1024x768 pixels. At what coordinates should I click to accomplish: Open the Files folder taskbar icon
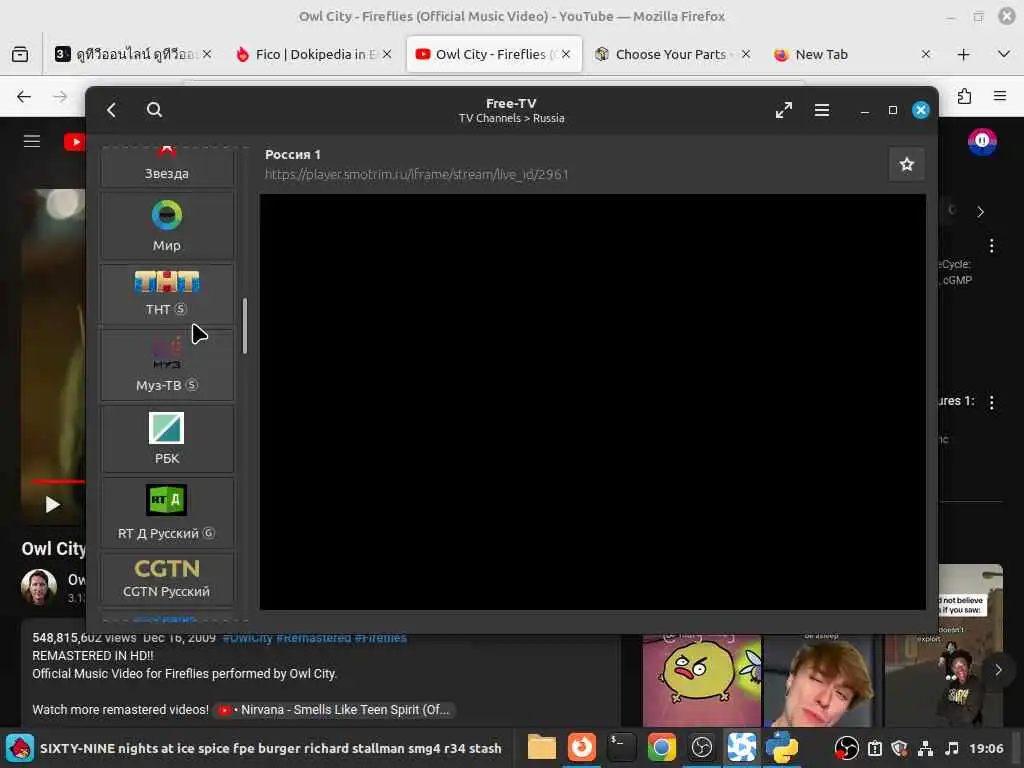pos(541,748)
